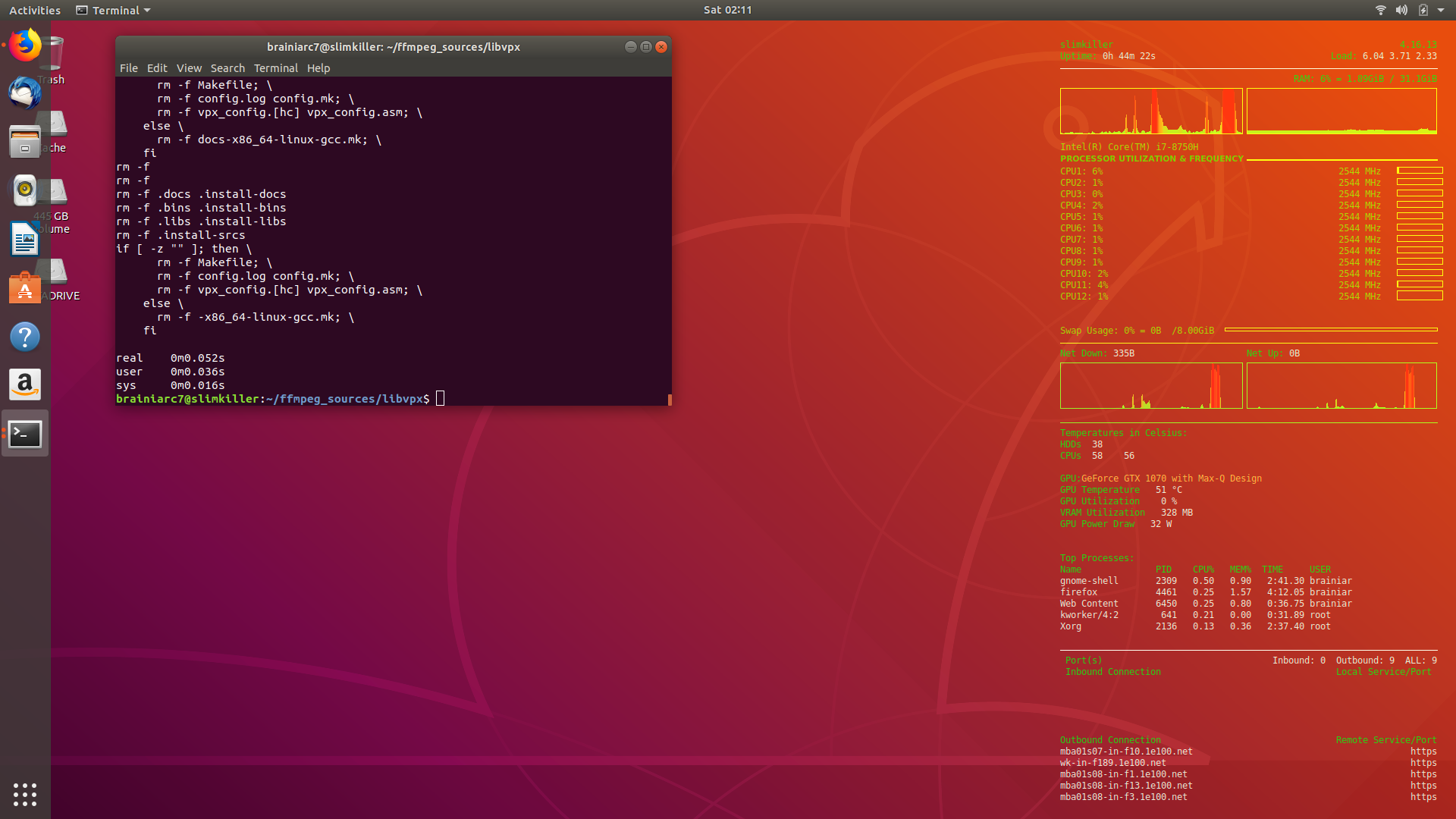Open the File menu in terminal
The width and height of the screenshot is (1456, 819).
[x=128, y=68]
